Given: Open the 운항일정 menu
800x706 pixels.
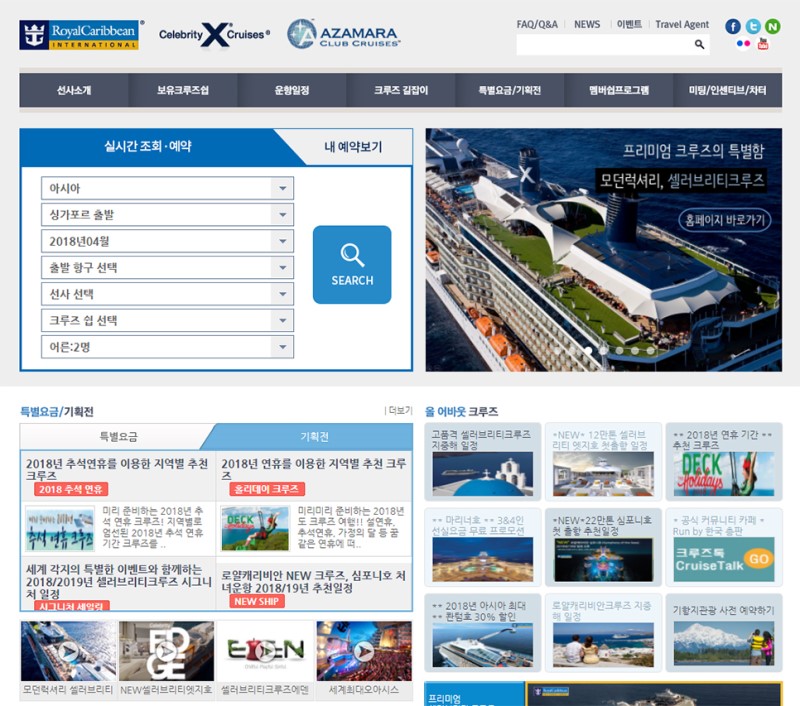Looking at the screenshot, I should [x=292, y=90].
